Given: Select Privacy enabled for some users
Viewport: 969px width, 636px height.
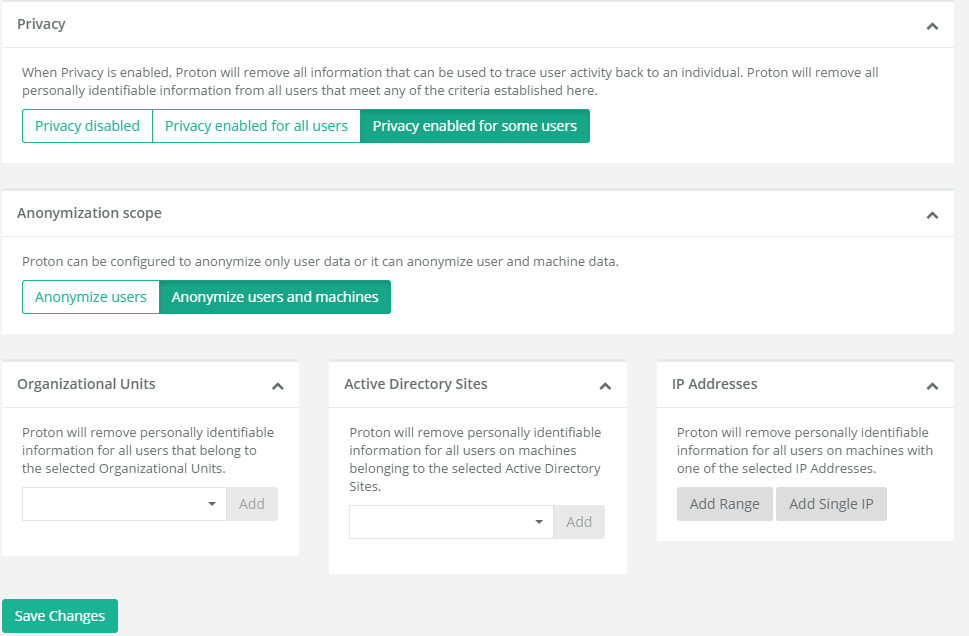Looking at the screenshot, I should pyautogui.click(x=474, y=126).
